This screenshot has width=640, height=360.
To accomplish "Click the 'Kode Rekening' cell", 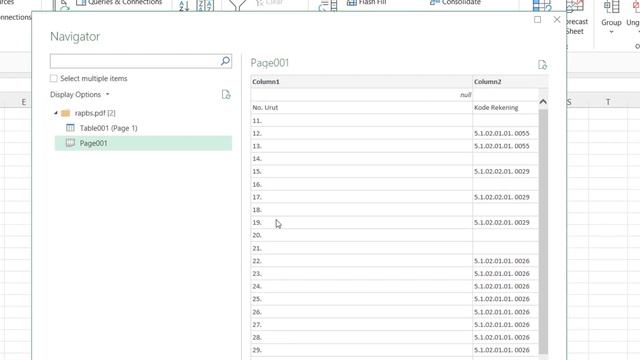I will pos(505,108).
